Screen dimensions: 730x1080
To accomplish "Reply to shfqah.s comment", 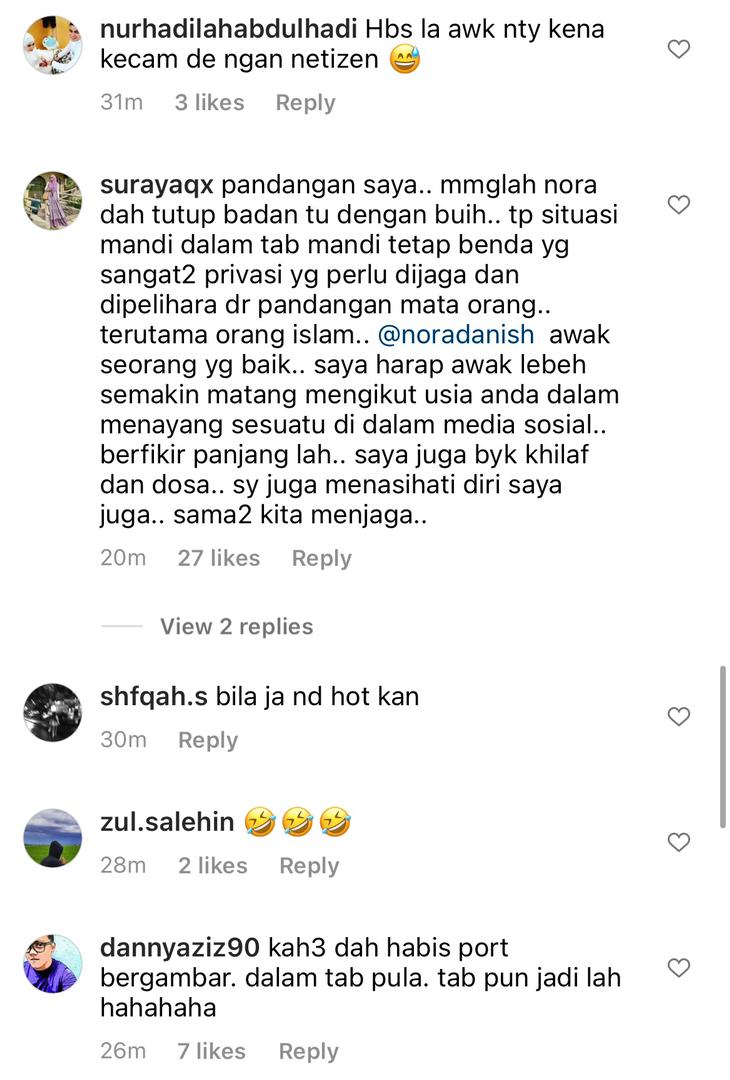I will [208, 740].
